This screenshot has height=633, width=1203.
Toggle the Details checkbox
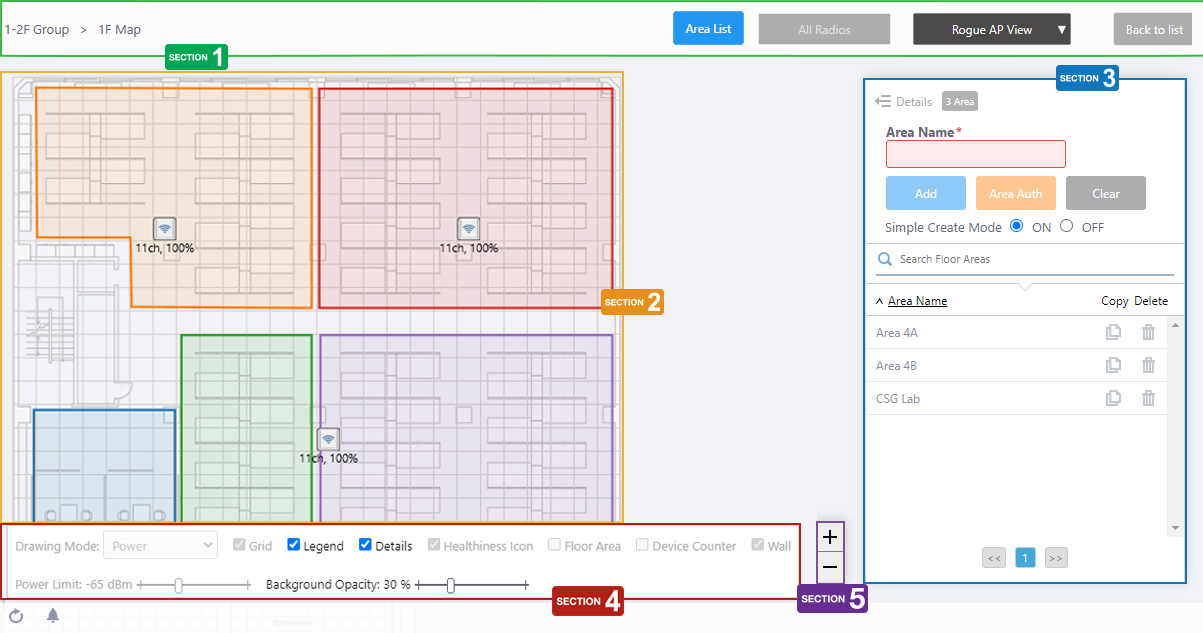(366, 546)
